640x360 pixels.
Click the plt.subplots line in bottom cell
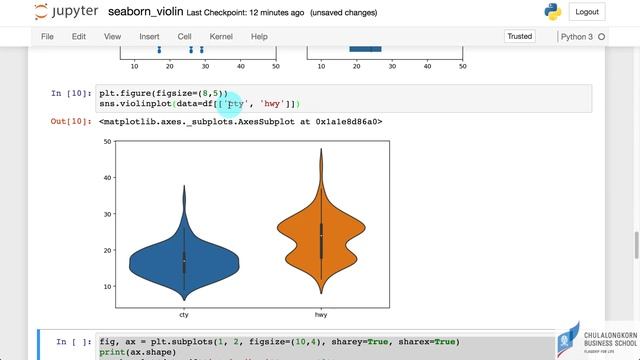pos(280,342)
